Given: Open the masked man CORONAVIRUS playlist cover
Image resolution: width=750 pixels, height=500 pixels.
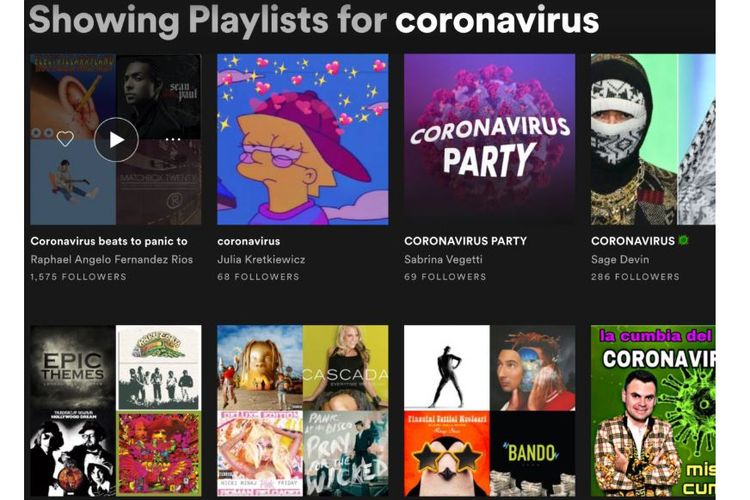Looking at the screenshot, I should [x=653, y=139].
